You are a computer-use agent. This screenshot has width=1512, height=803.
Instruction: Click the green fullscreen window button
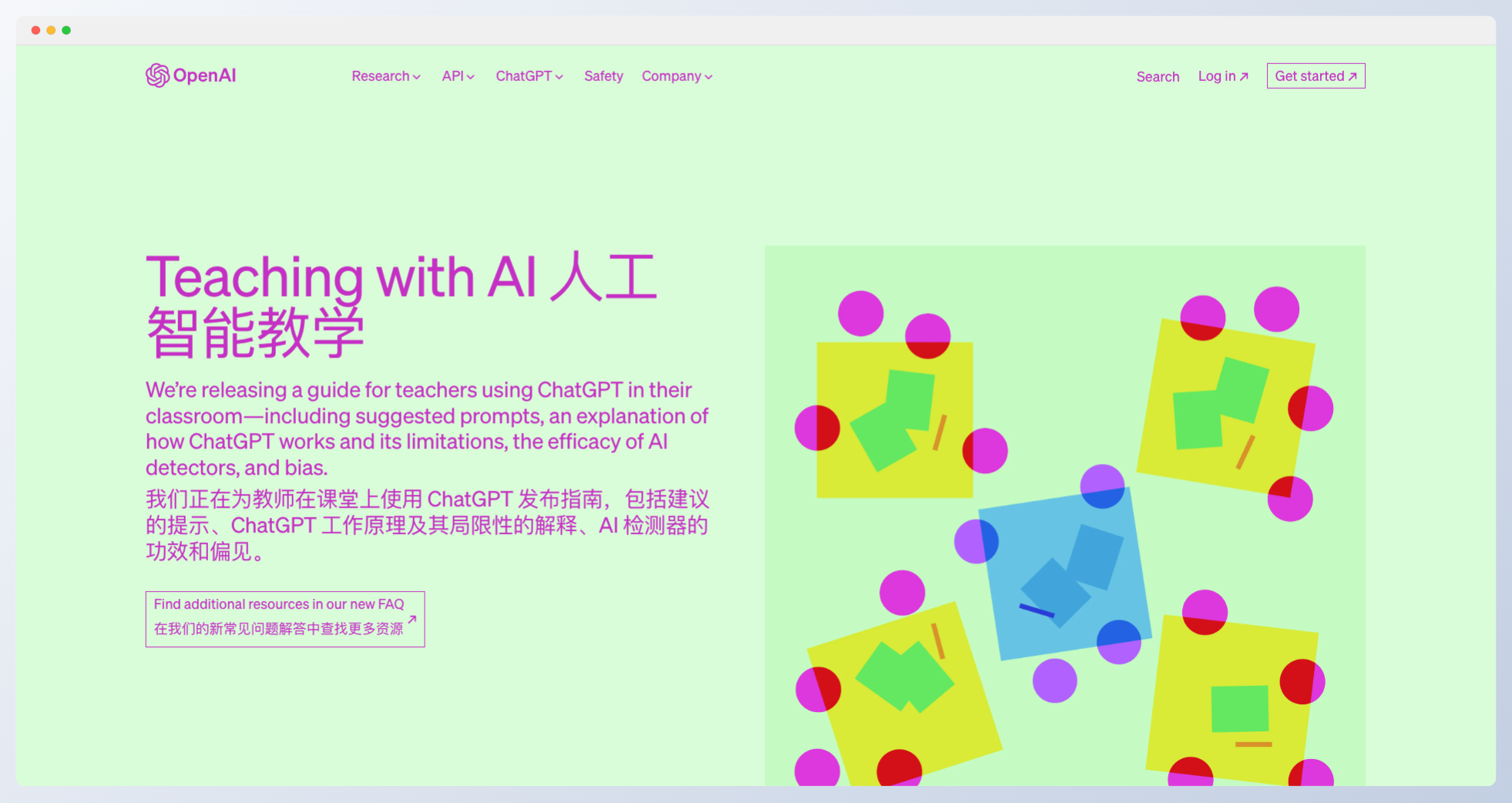tap(66, 30)
